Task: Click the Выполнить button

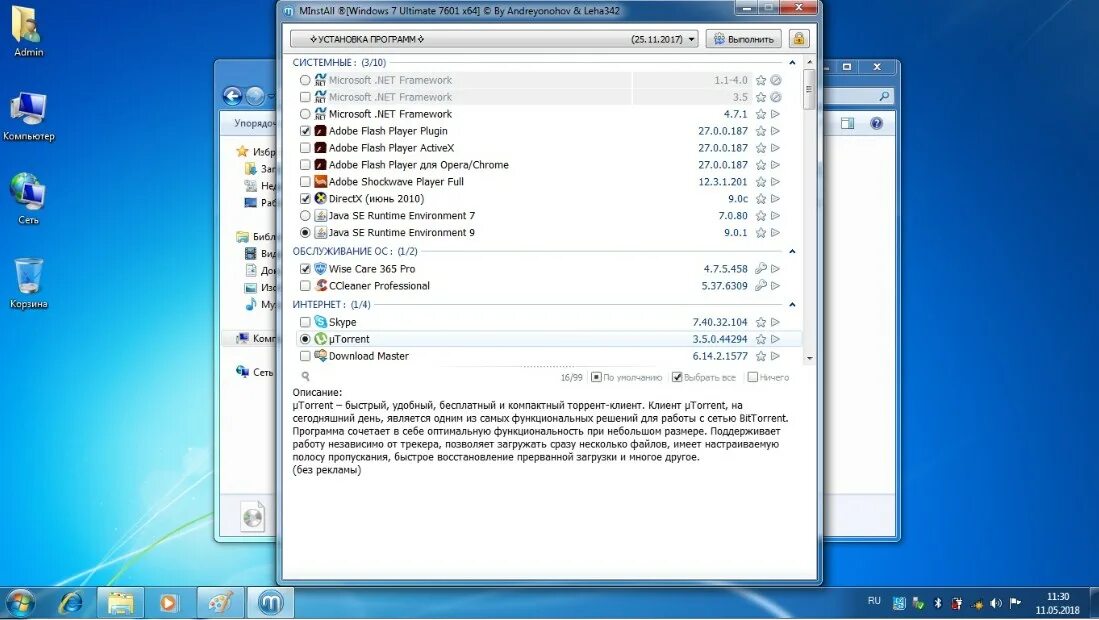Action: (x=744, y=39)
